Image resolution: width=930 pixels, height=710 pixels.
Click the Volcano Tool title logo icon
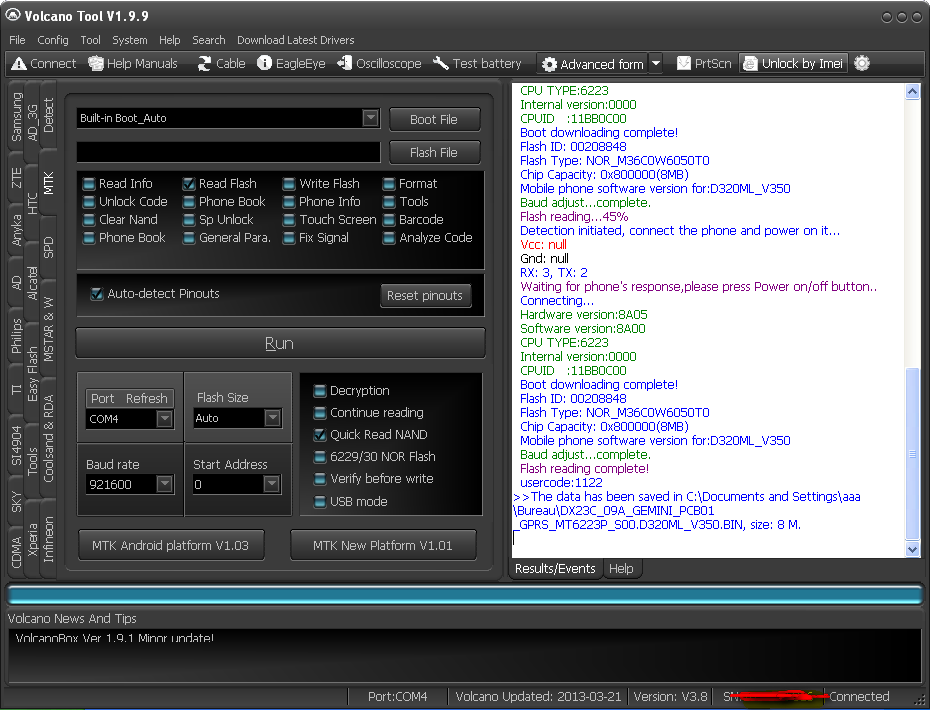pos(12,15)
